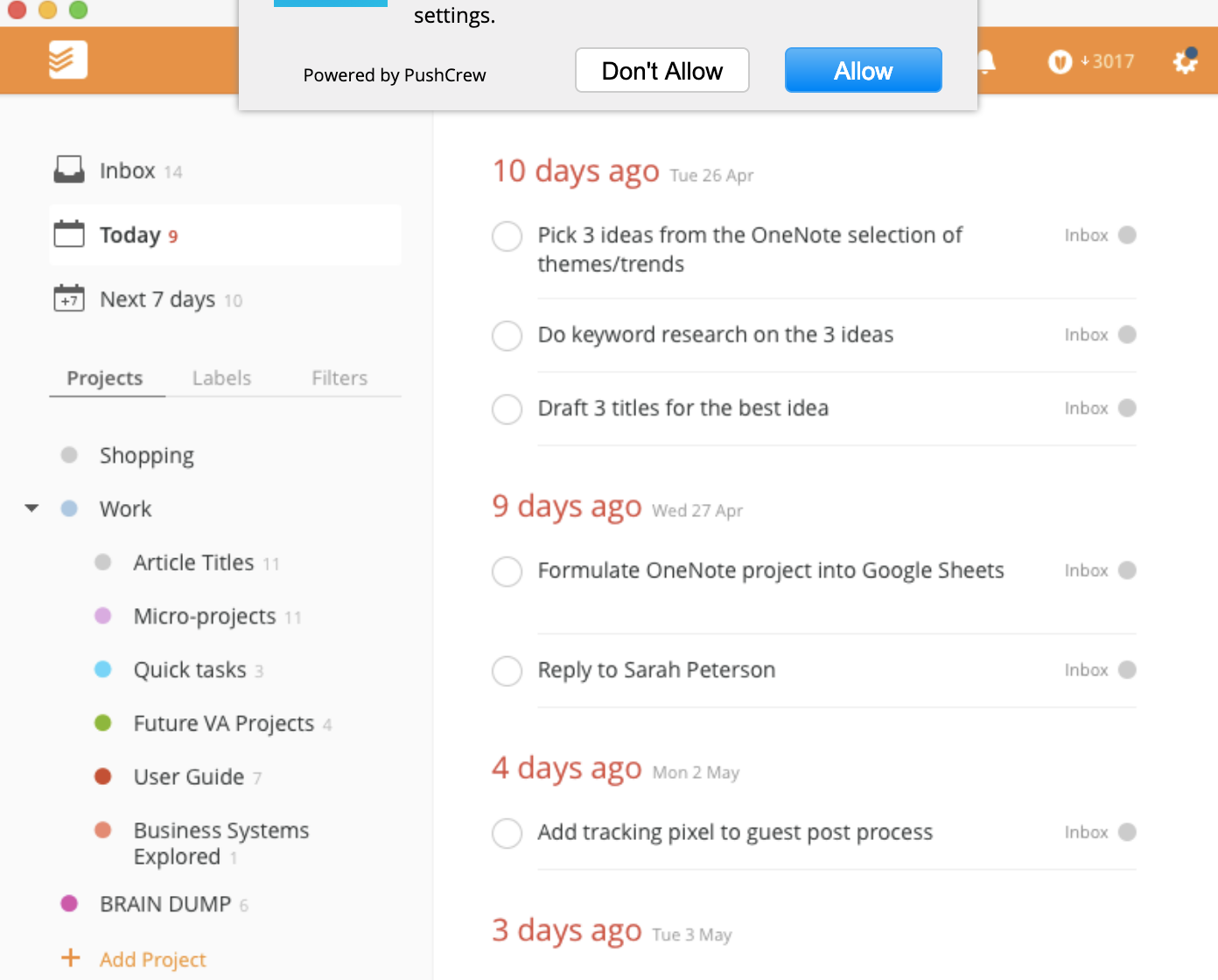Select the Today calendar icon
Viewport: 1218px width, 980px height.
pos(69,234)
